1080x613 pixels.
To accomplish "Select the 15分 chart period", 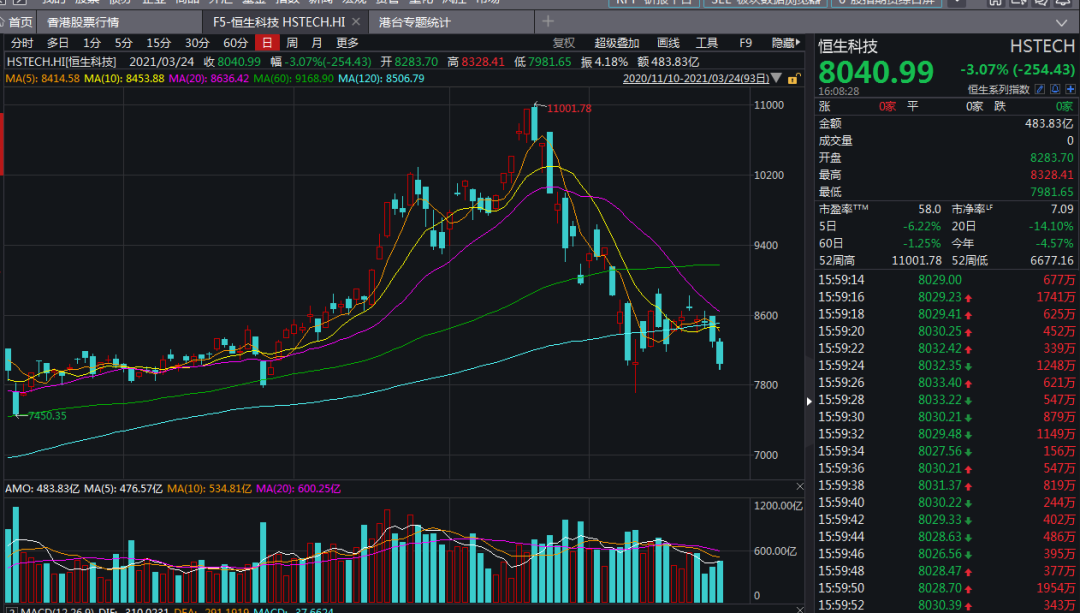I will pyautogui.click(x=158, y=43).
